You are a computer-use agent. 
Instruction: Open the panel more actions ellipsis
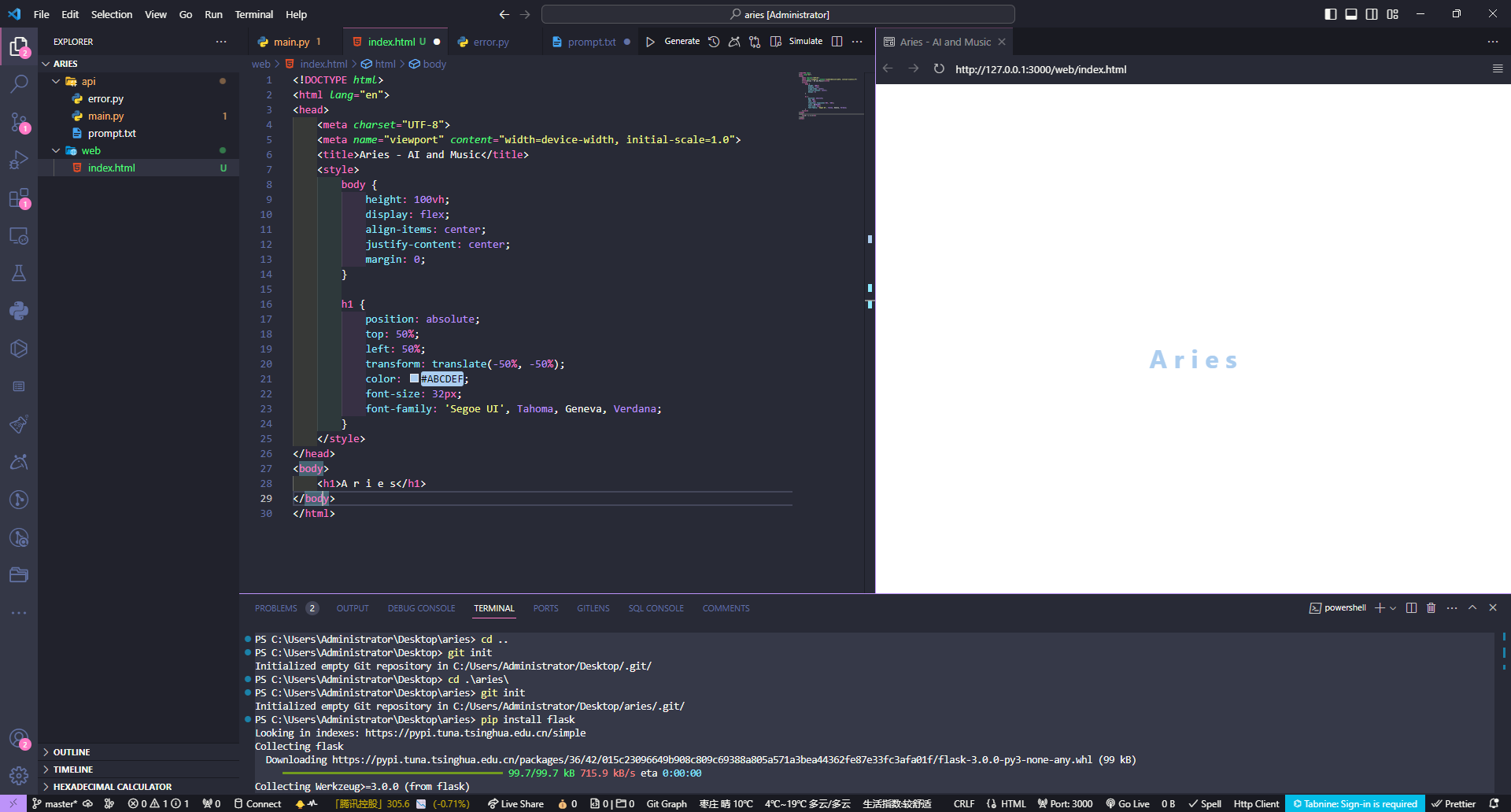1452,608
